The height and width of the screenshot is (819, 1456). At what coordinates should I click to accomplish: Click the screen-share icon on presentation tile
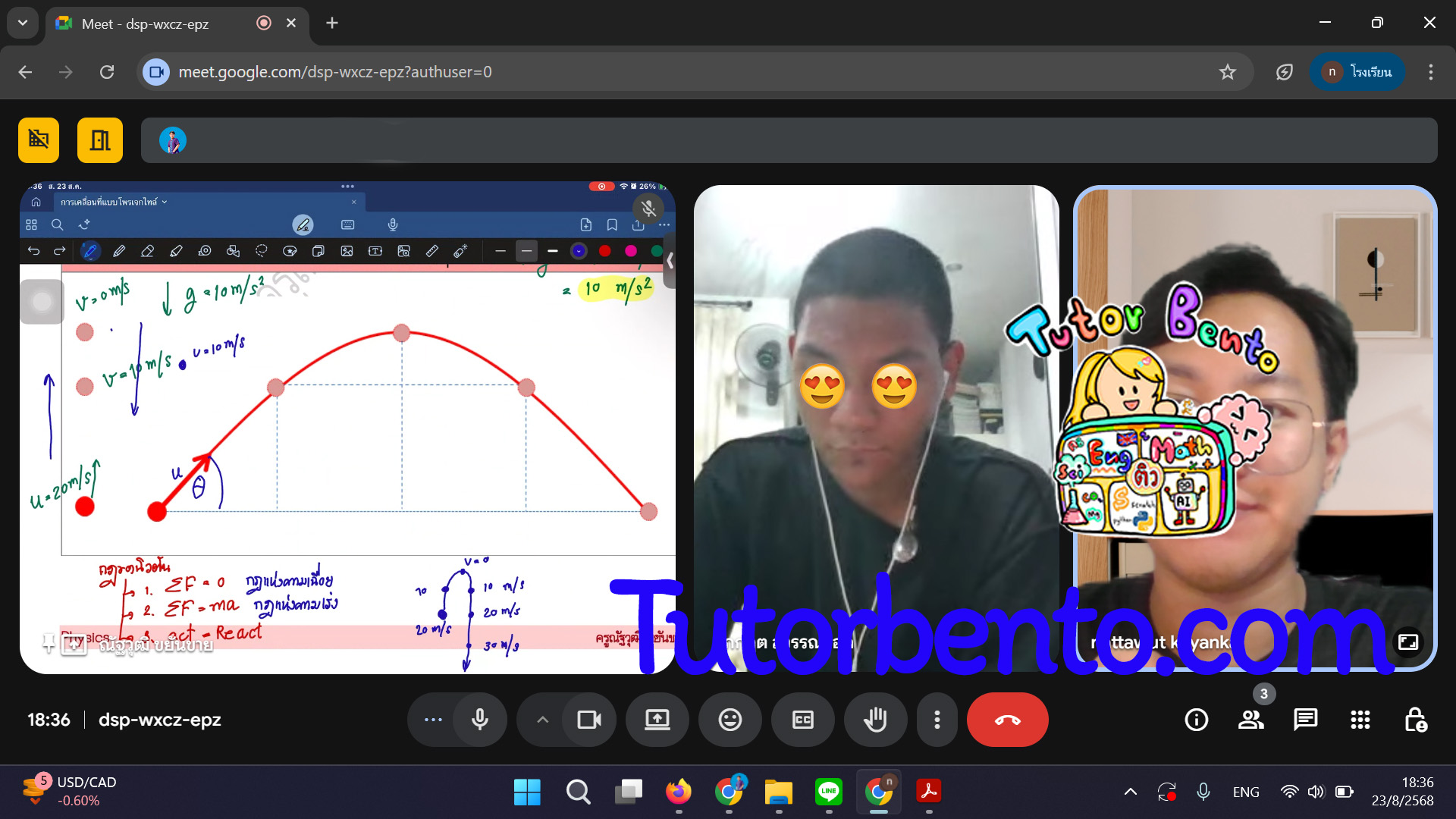(x=74, y=645)
